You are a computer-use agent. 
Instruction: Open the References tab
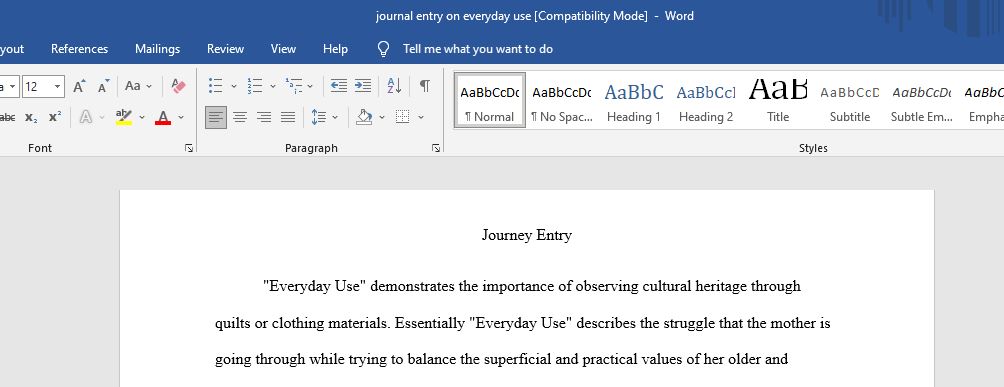pos(79,49)
